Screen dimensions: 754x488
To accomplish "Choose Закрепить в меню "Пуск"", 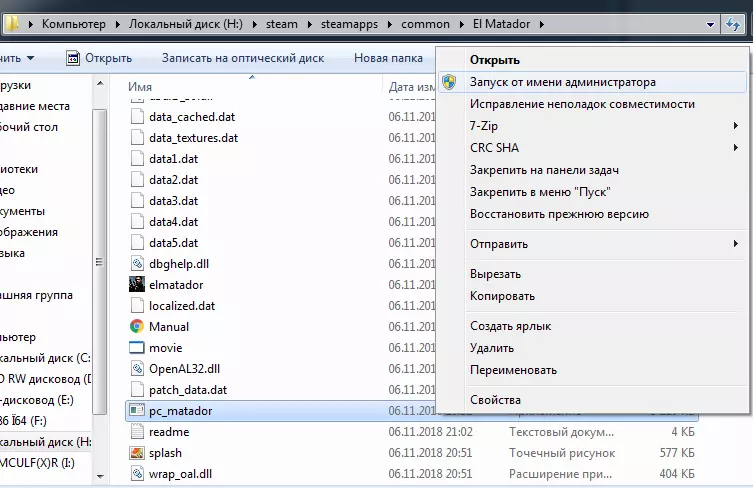I will pyautogui.click(x=592, y=192).
